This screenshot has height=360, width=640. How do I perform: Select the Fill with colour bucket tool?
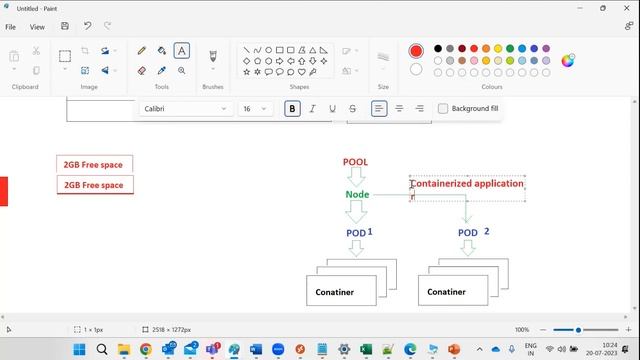coord(162,51)
